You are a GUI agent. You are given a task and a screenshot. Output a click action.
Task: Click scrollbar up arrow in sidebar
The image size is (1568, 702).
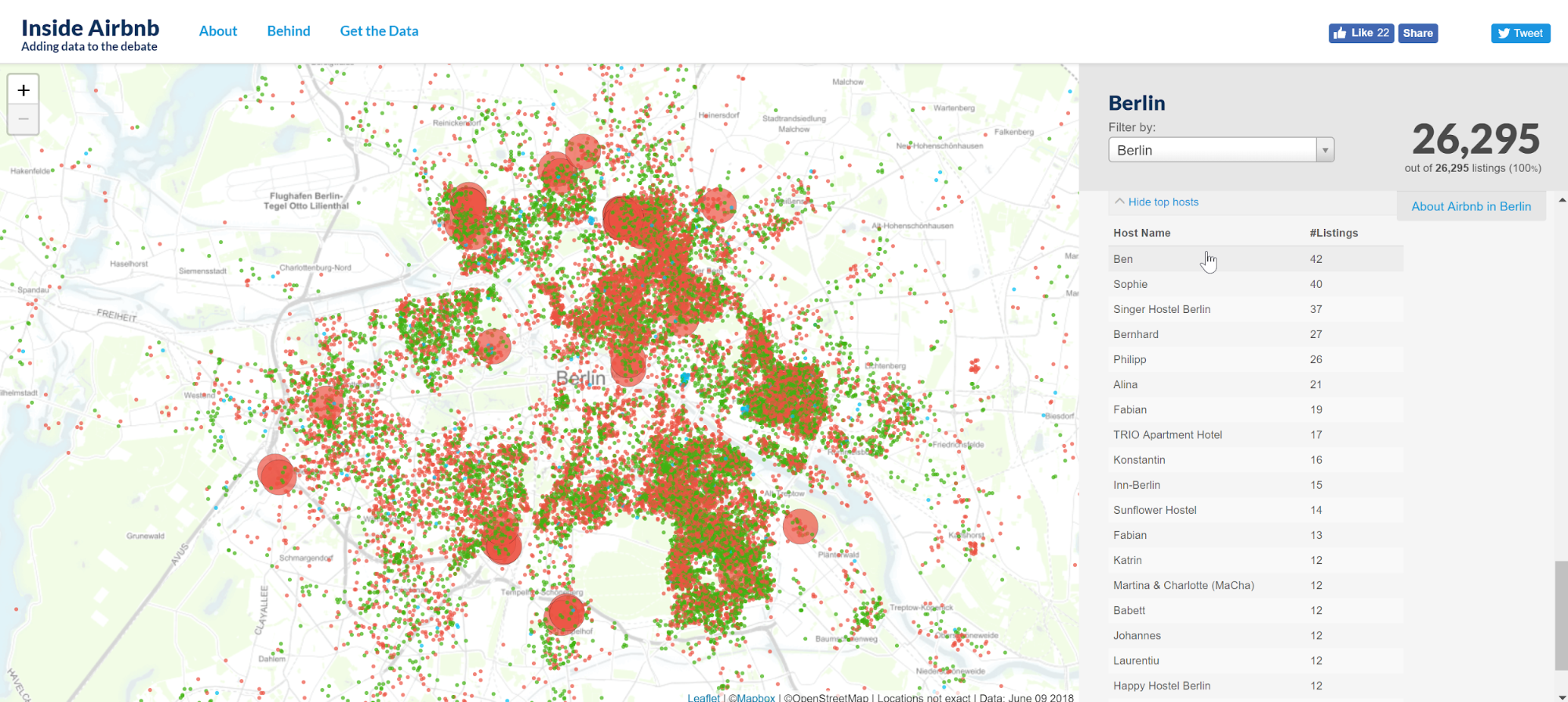tap(1562, 200)
